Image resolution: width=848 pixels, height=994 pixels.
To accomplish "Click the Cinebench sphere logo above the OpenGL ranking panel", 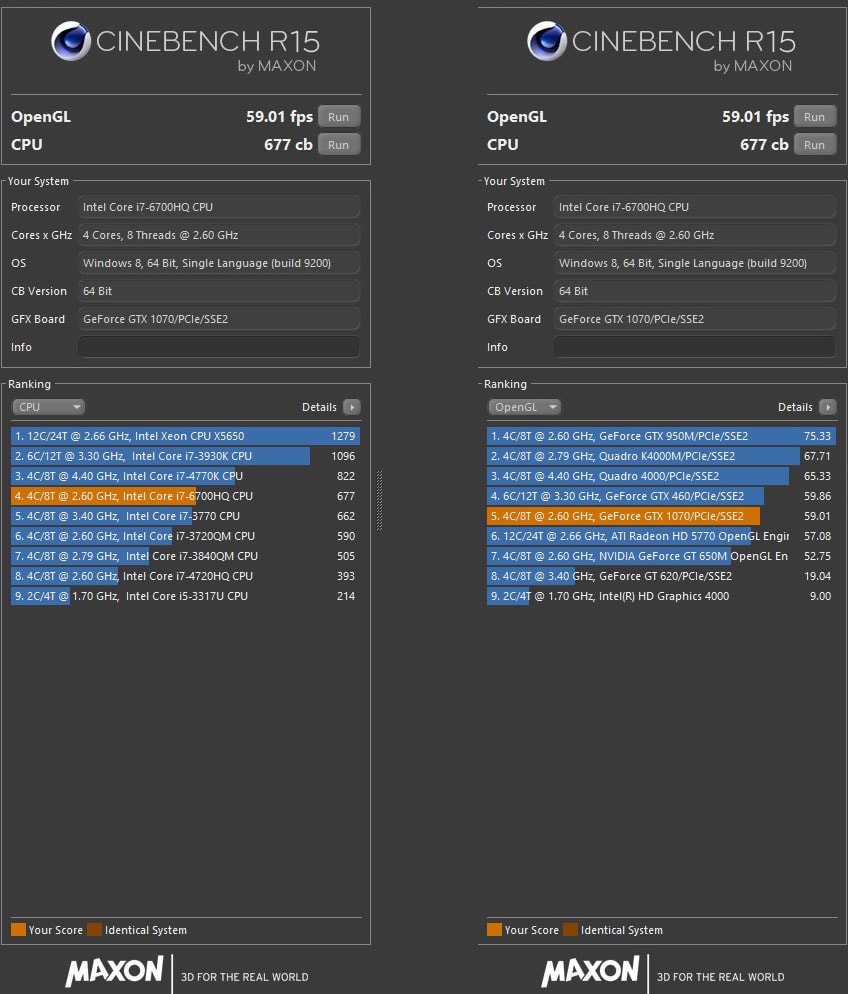I will [546, 42].
